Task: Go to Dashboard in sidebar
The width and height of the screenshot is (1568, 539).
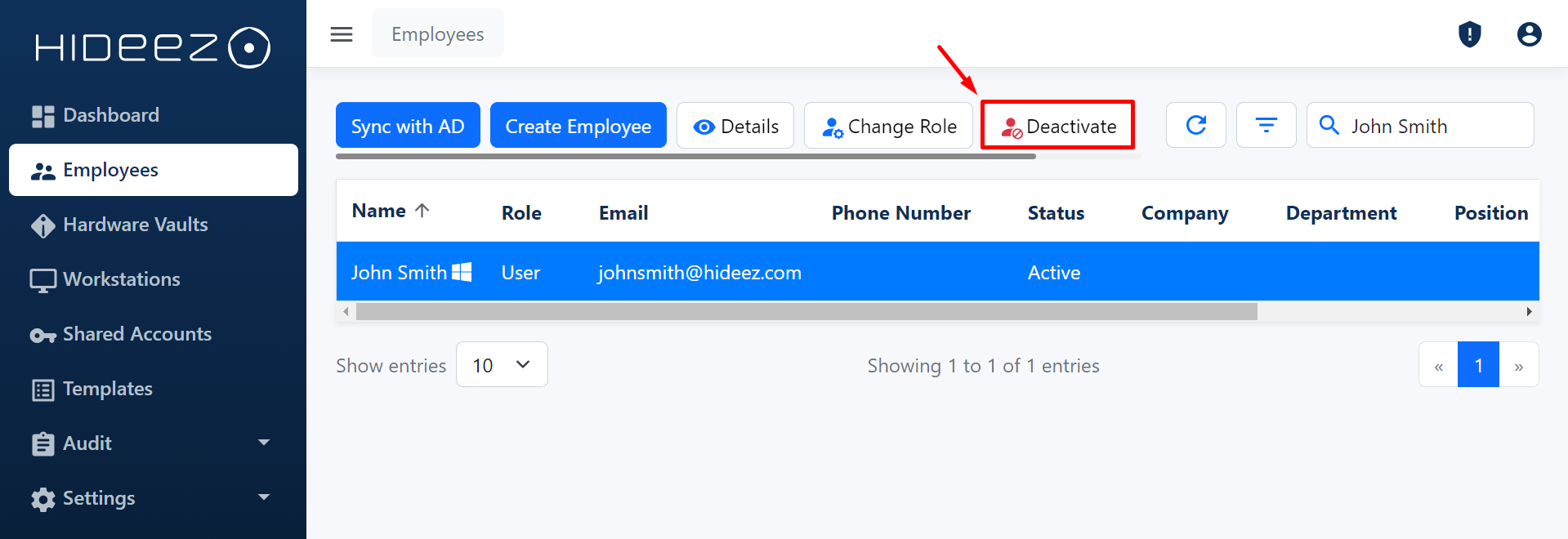Action: click(x=111, y=115)
